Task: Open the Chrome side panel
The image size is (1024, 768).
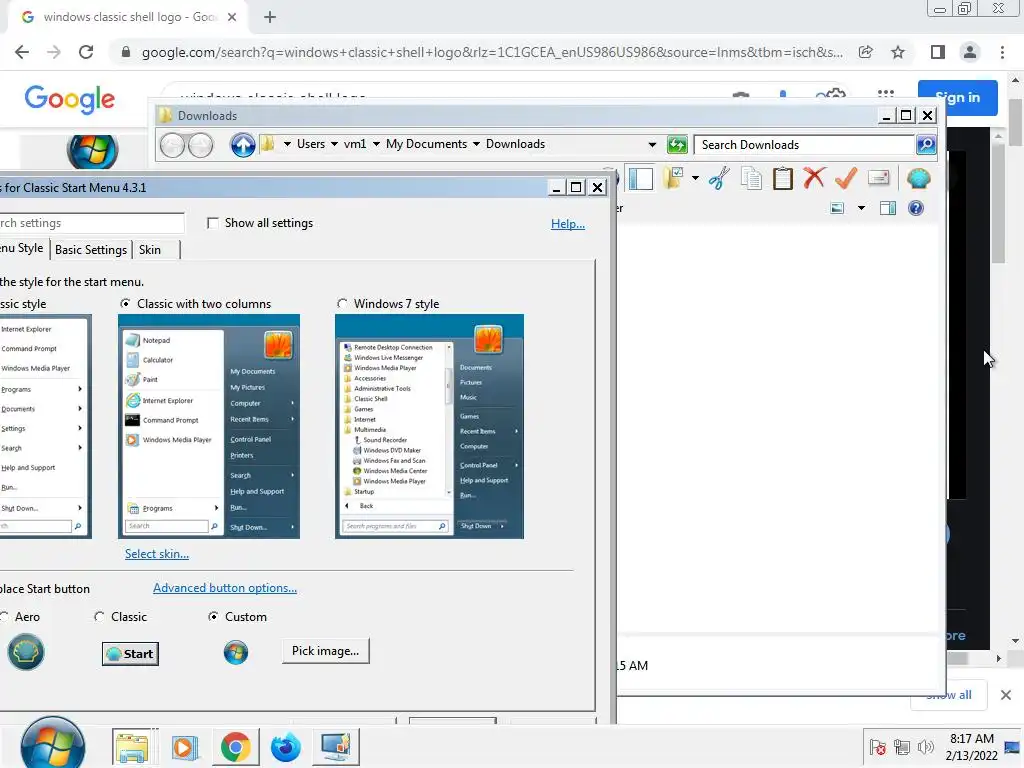Action: [x=938, y=52]
